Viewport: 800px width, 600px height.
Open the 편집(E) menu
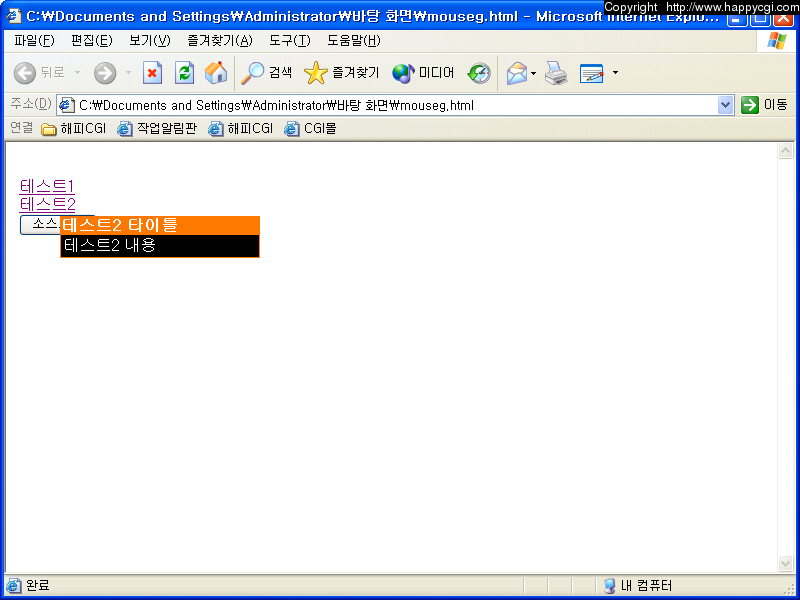[92, 41]
